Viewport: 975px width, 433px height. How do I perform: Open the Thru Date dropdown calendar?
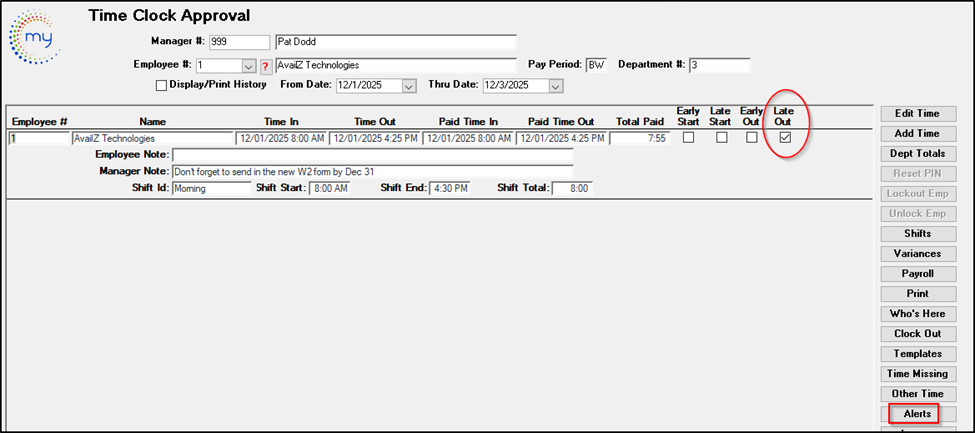555,86
